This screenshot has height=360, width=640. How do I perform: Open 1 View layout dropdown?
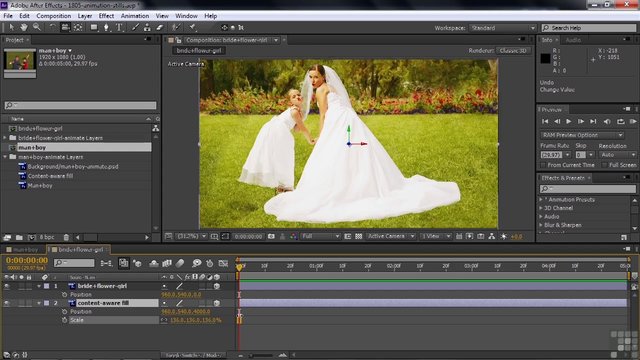coord(436,236)
